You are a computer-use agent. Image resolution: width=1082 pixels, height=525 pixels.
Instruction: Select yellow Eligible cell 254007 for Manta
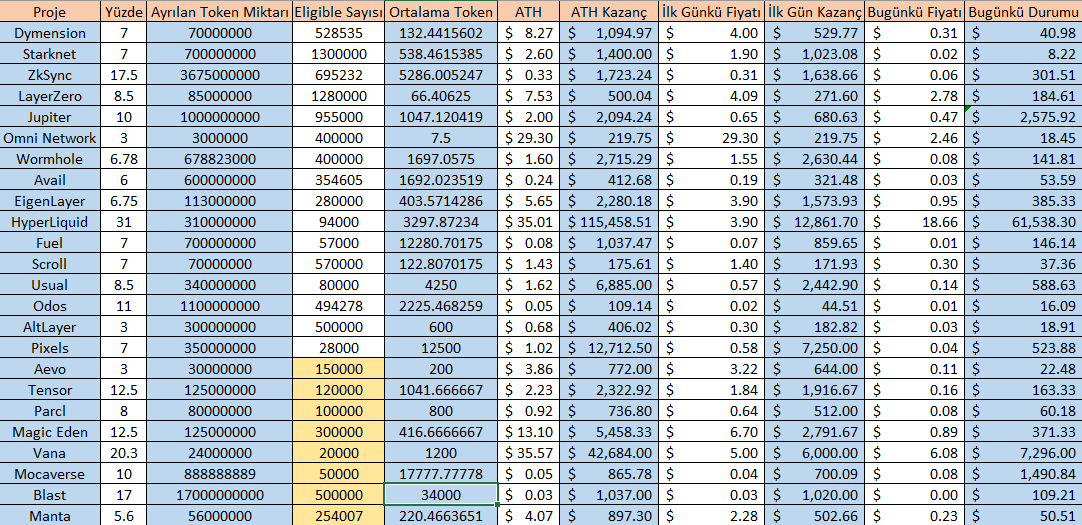(337, 515)
